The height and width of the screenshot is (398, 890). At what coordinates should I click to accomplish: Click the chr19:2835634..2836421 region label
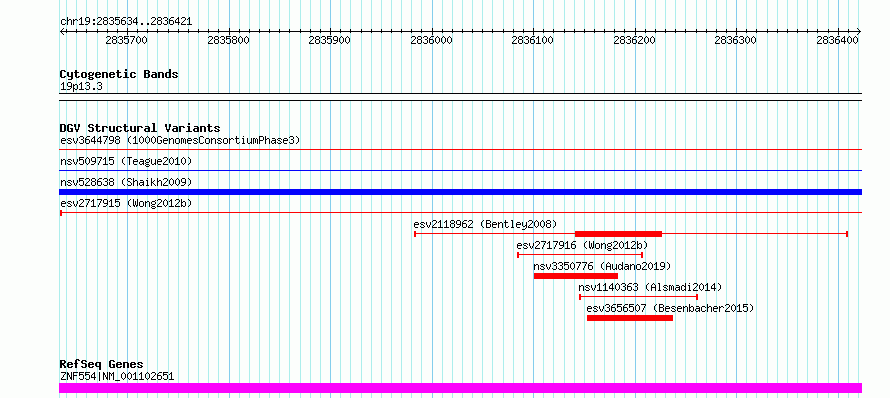[x=126, y=22]
